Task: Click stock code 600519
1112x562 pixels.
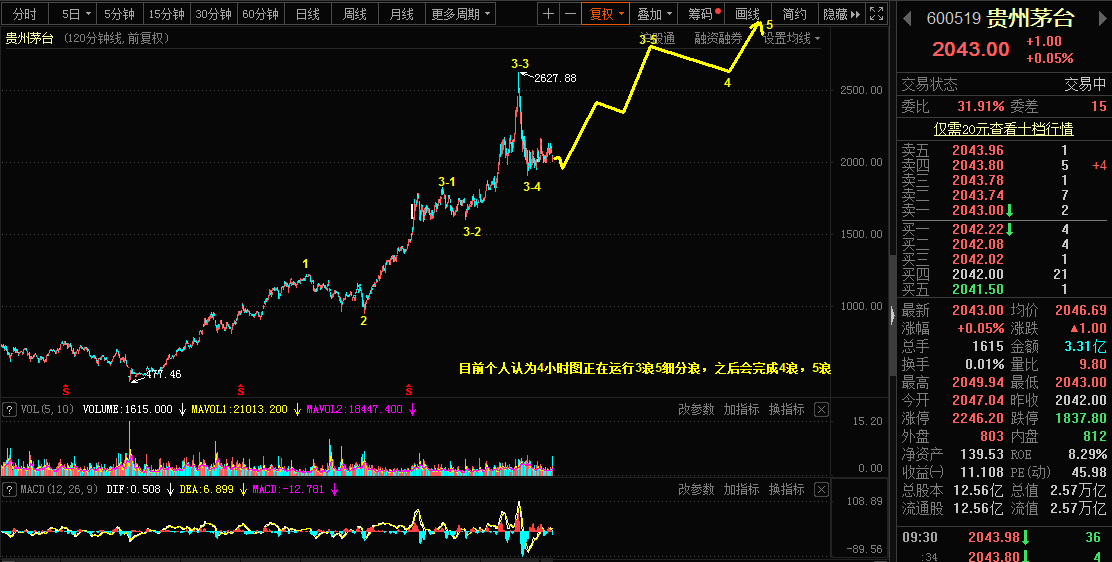Action: point(953,18)
